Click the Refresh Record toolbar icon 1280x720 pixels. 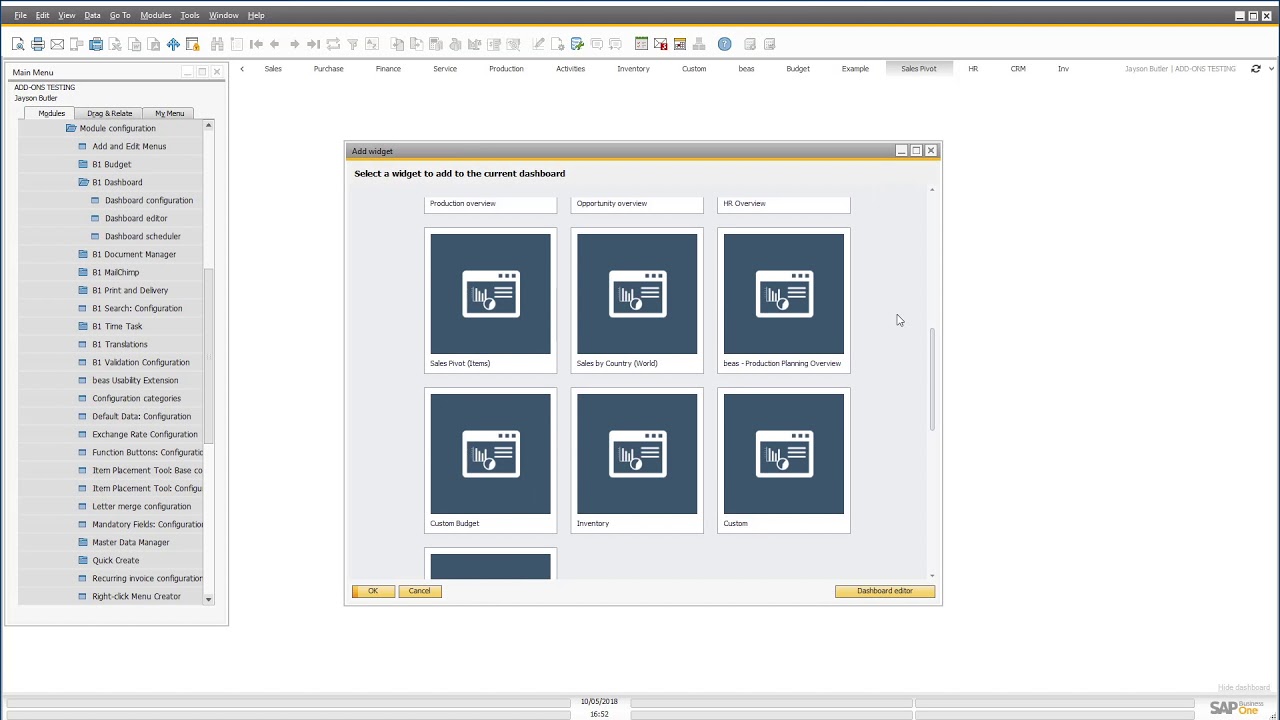tap(333, 44)
